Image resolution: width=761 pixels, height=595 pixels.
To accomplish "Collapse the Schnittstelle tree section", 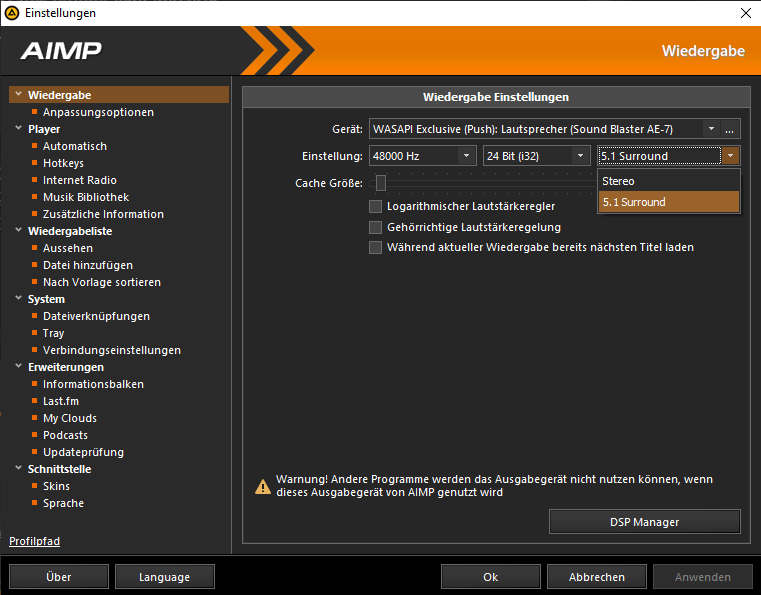I will (18, 468).
